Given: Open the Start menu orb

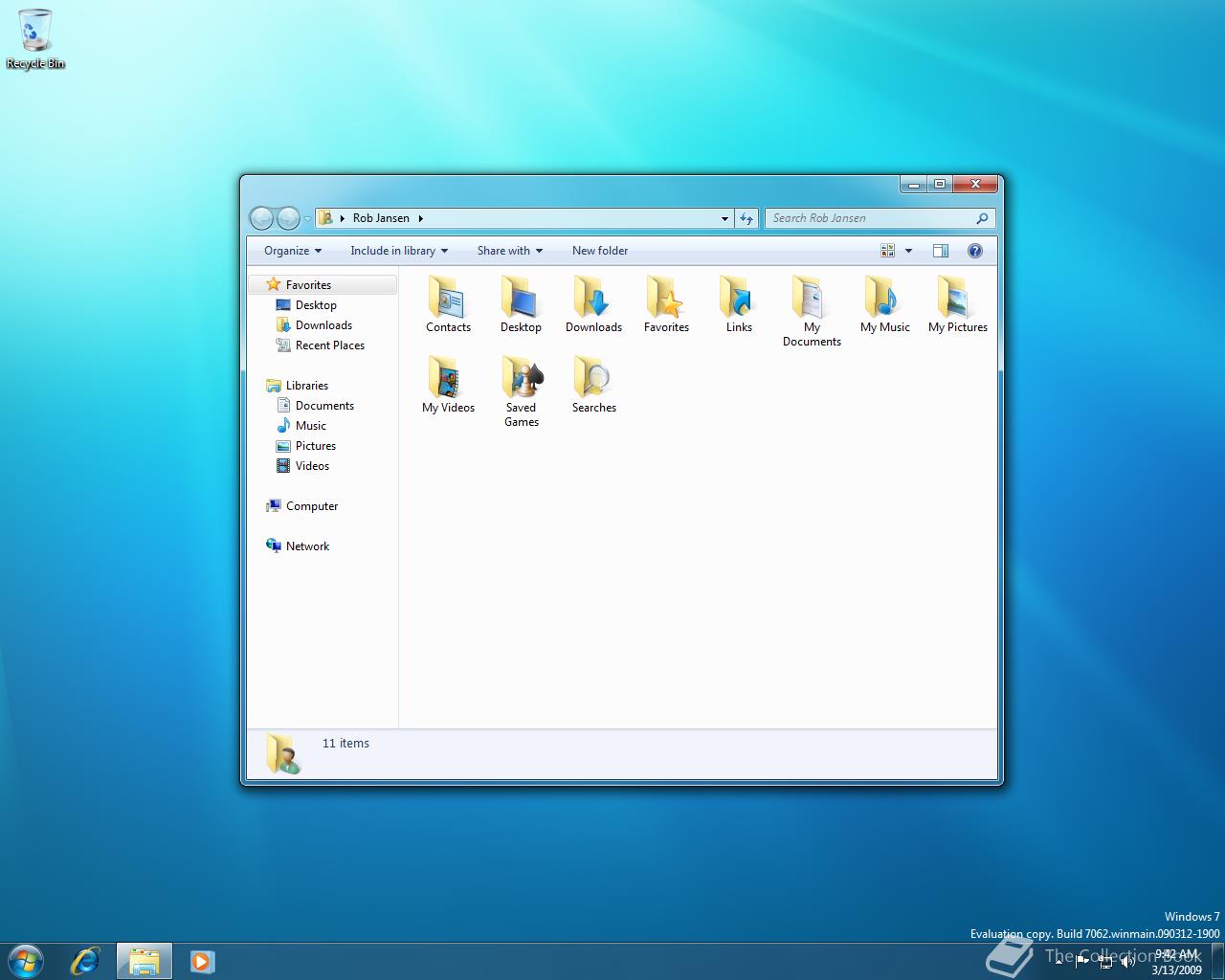Looking at the screenshot, I should 26,961.
